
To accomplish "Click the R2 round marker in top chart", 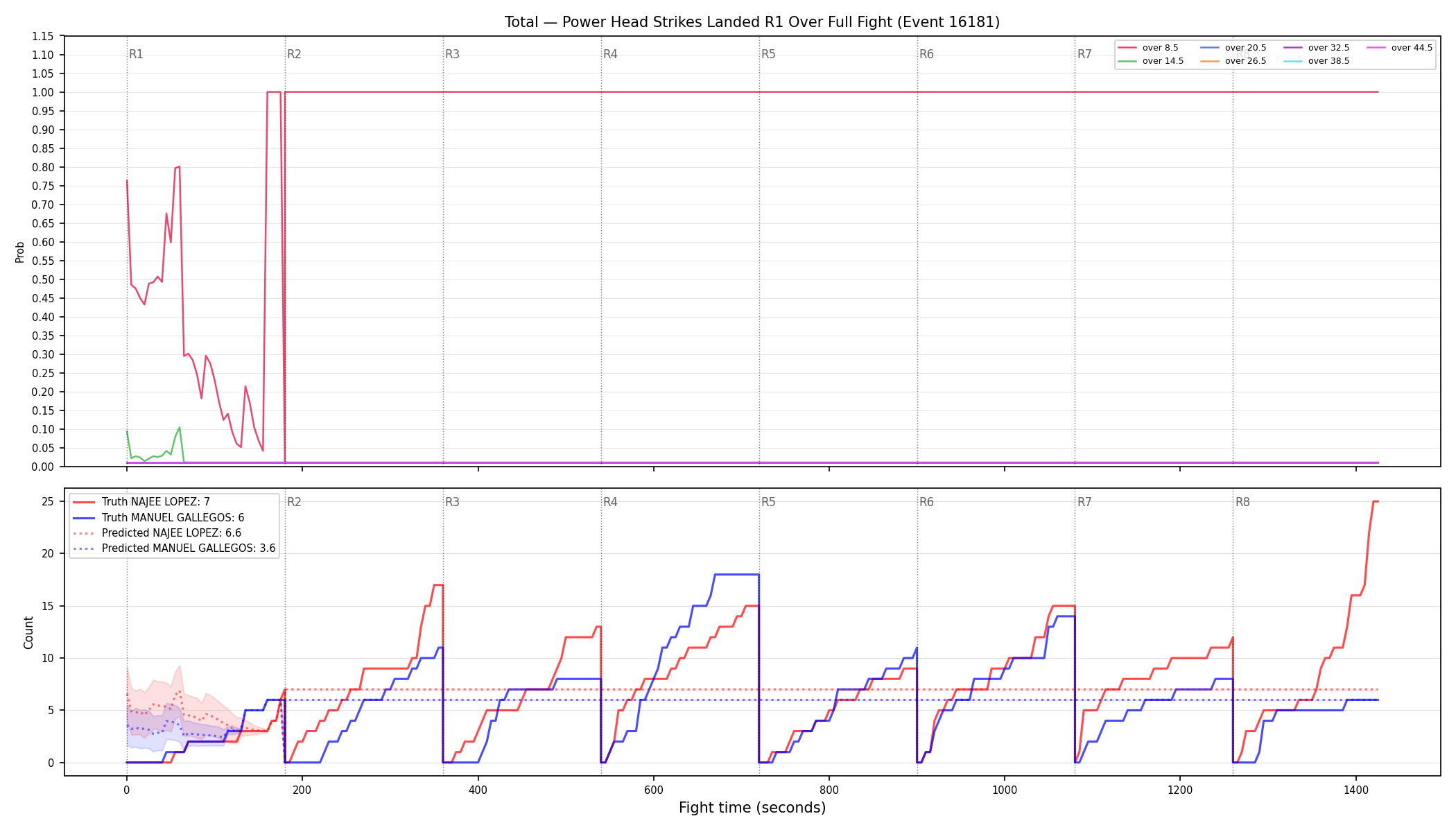I will [294, 54].
